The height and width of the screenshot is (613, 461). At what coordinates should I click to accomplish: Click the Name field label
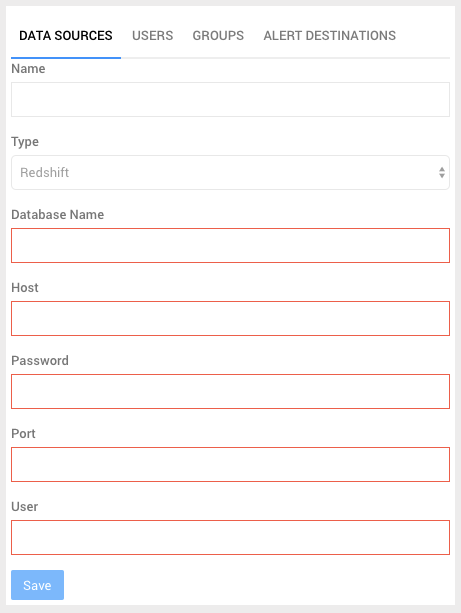coord(28,69)
